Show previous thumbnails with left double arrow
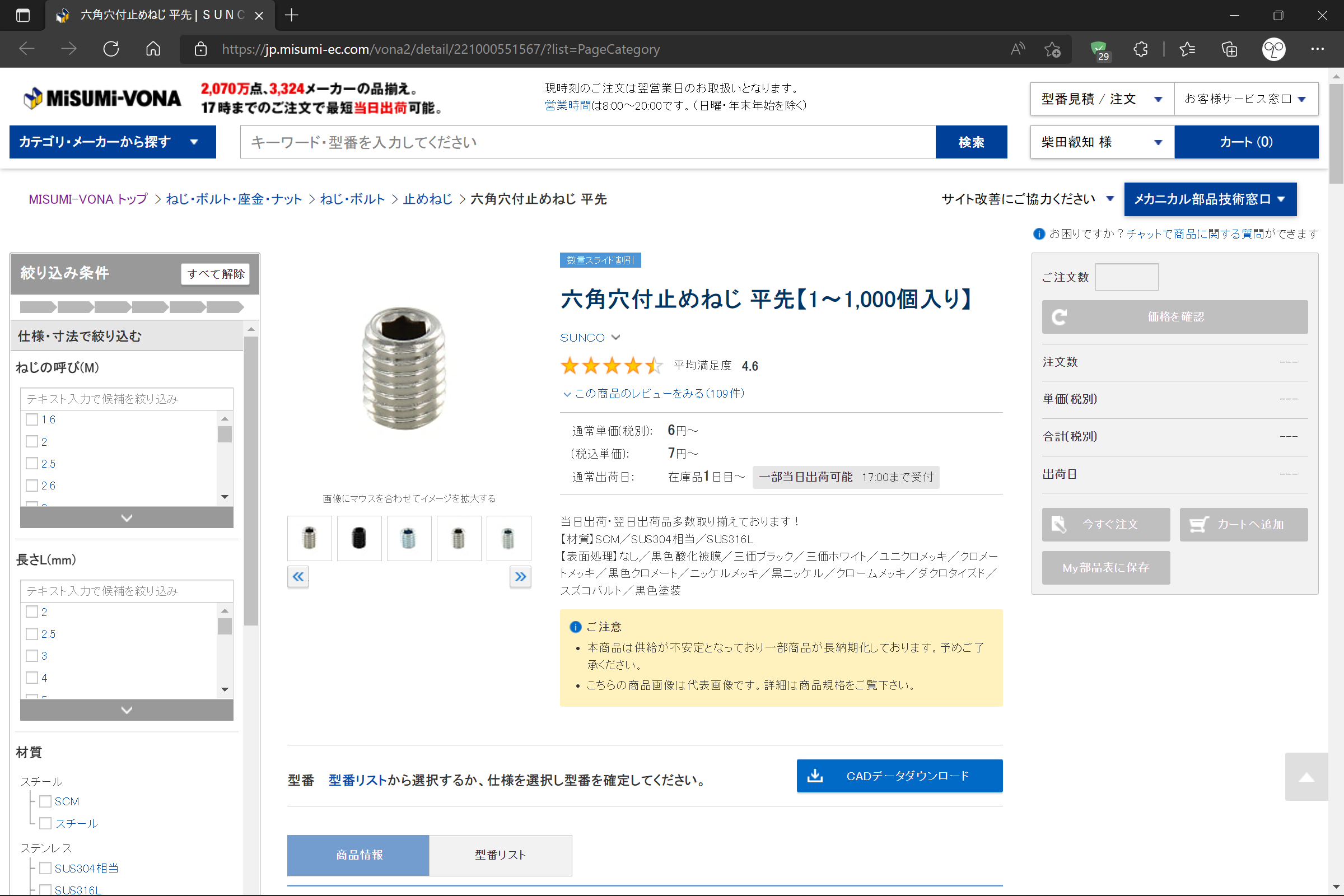The image size is (1344, 896). (x=298, y=577)
